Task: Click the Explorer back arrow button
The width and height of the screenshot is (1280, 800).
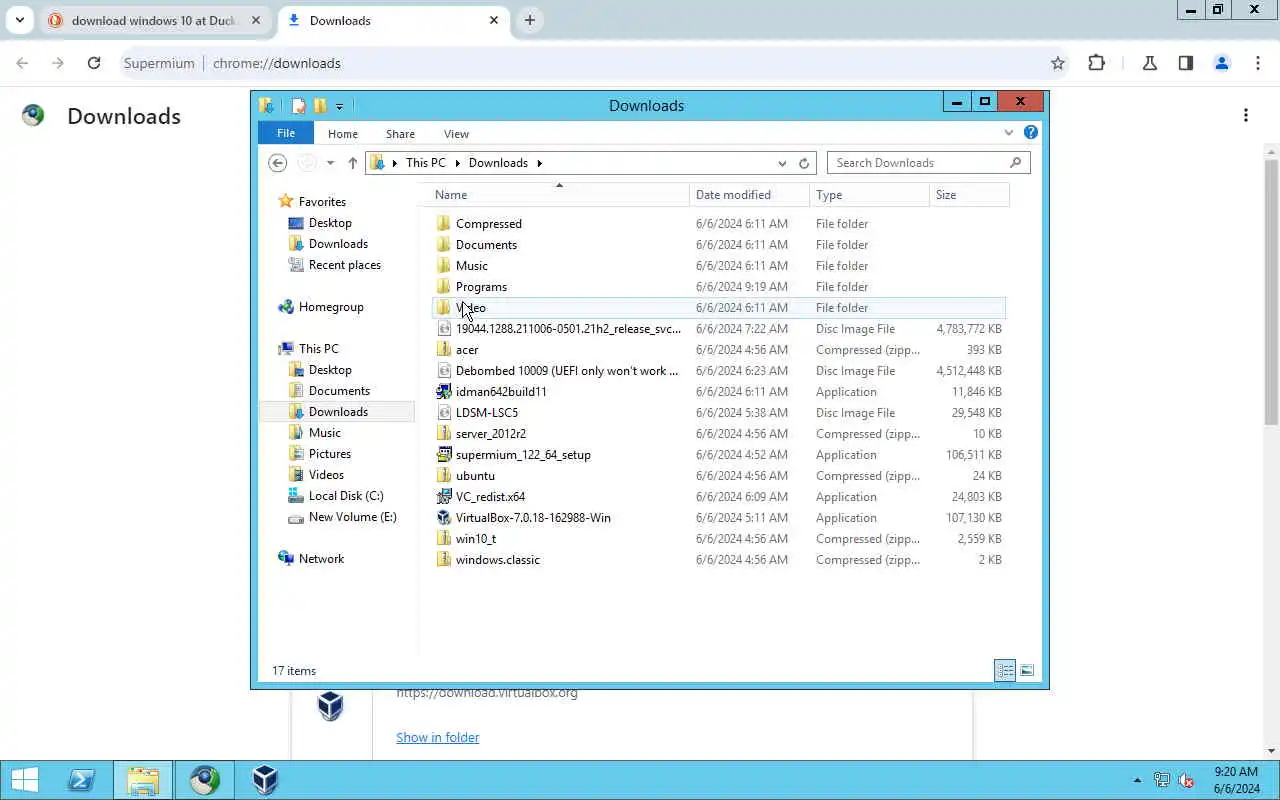Action: coord(278,163)
